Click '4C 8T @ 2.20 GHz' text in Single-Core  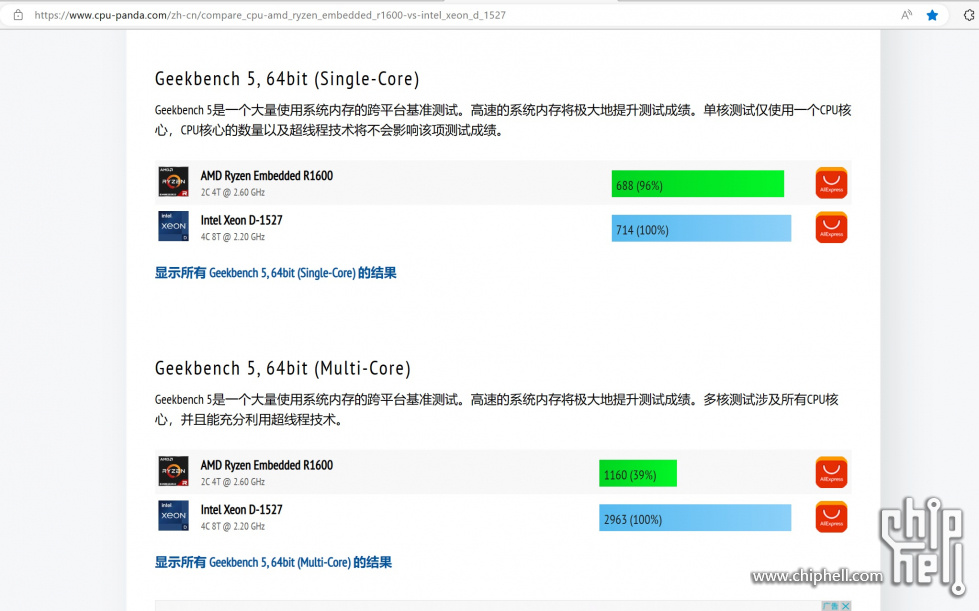click(233, 237)
